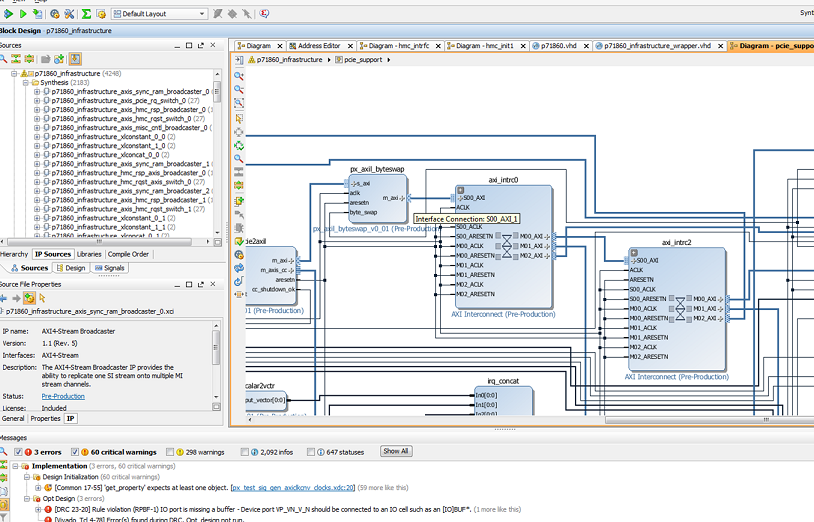The width and height of the screenshot is (814, 522).
Task: Click zoom out icon in diagram toolbar
Action: [x=239, y=89]
